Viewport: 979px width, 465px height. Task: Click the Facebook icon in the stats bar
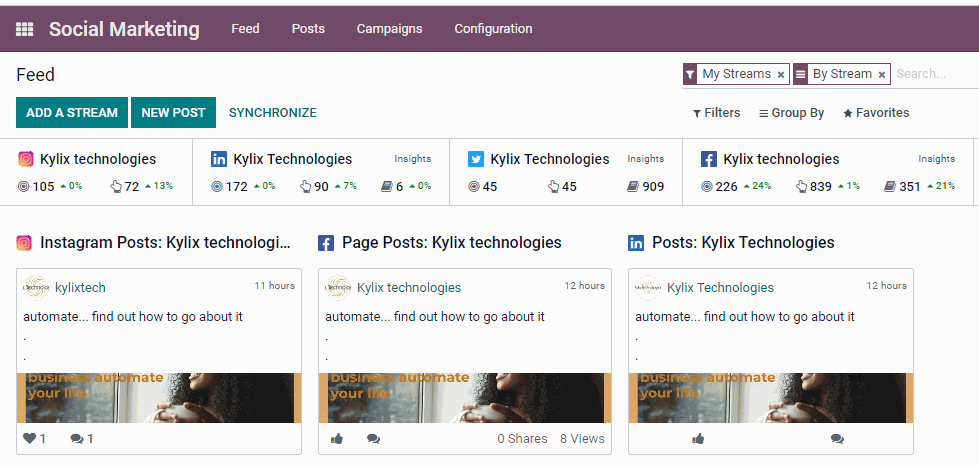(x=709, y=159)
